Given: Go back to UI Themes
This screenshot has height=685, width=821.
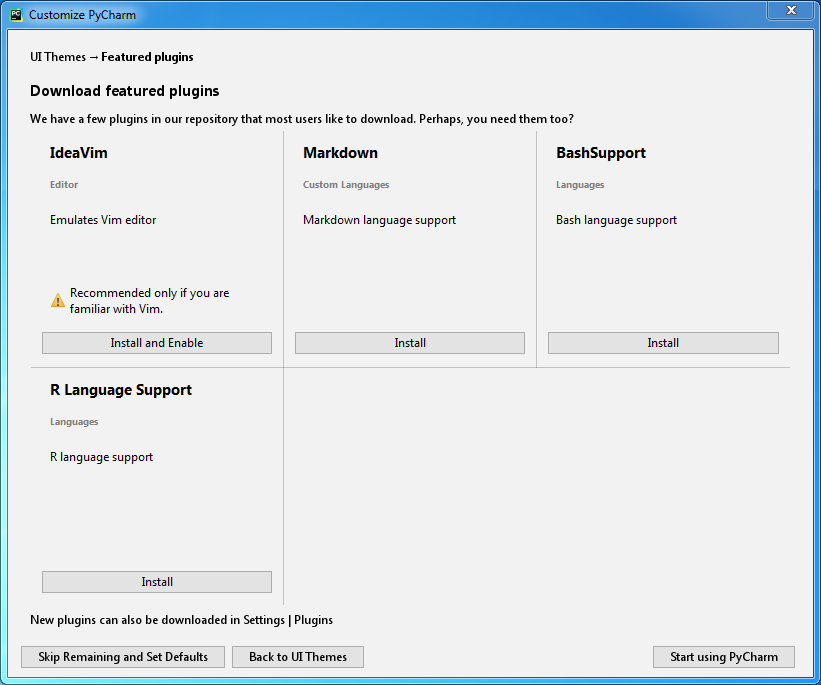Looking at the screenshot, I should [x=298, y=657].
